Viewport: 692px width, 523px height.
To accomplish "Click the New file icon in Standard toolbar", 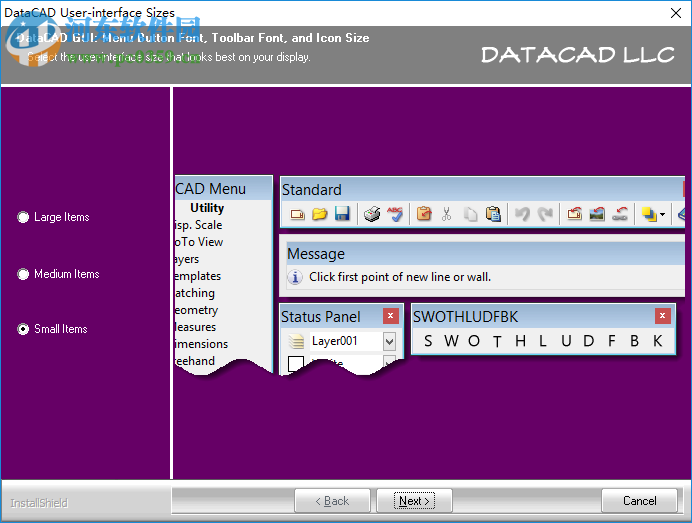I will tap(297, 214).
